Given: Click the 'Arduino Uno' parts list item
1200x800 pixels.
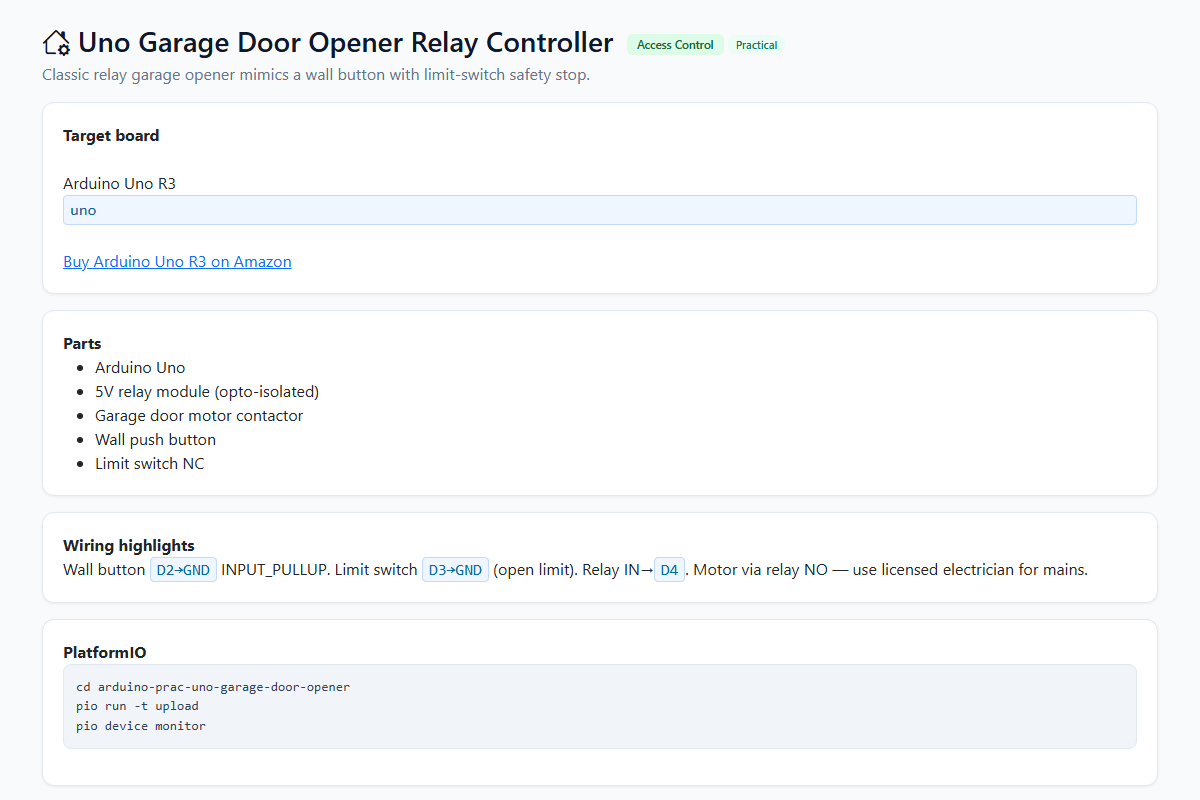Looking at the screenshot, I should [140, 368].
